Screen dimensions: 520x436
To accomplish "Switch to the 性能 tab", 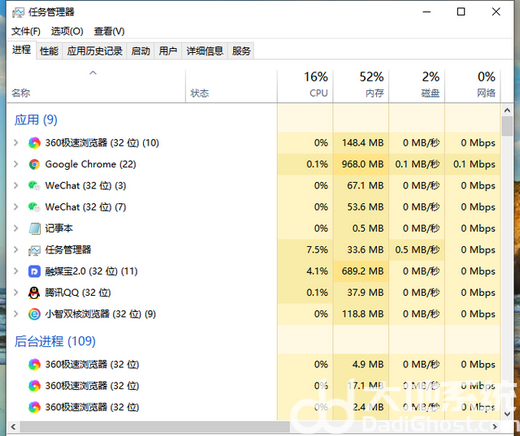I will tap(49, 51).
